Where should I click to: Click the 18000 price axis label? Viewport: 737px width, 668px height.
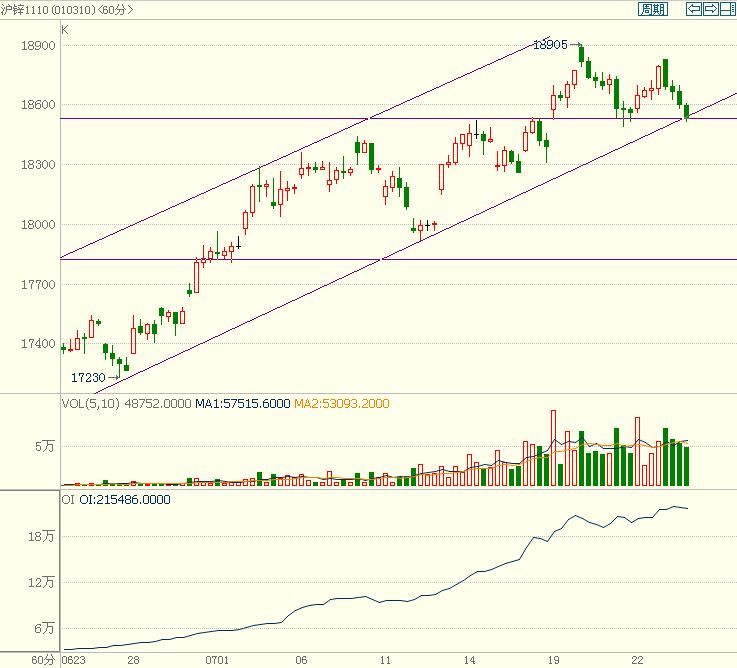[38, 224]
